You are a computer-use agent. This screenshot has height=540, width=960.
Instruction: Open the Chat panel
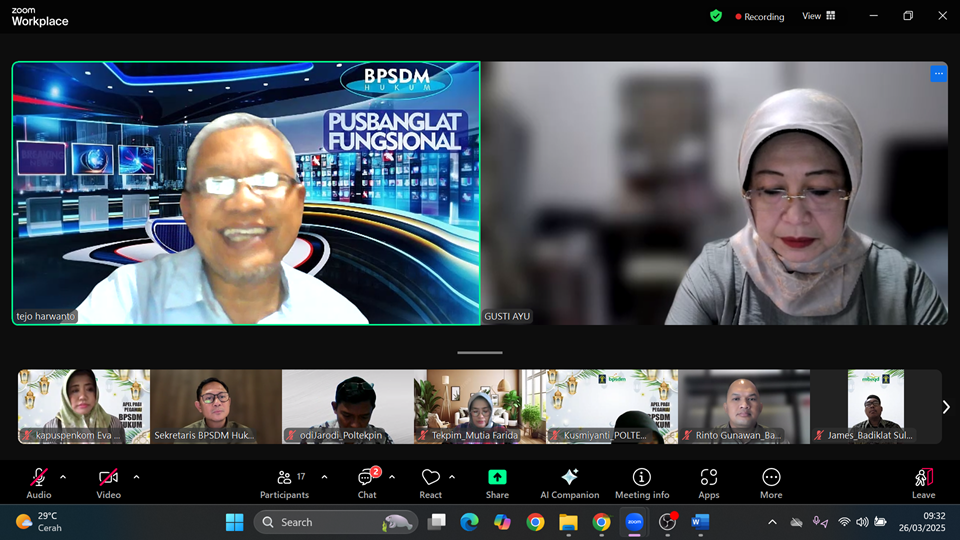click(x=367, y=483)
